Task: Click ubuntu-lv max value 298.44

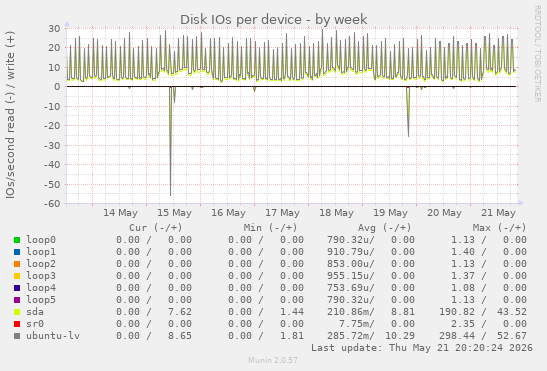Action: pos(457,336)
